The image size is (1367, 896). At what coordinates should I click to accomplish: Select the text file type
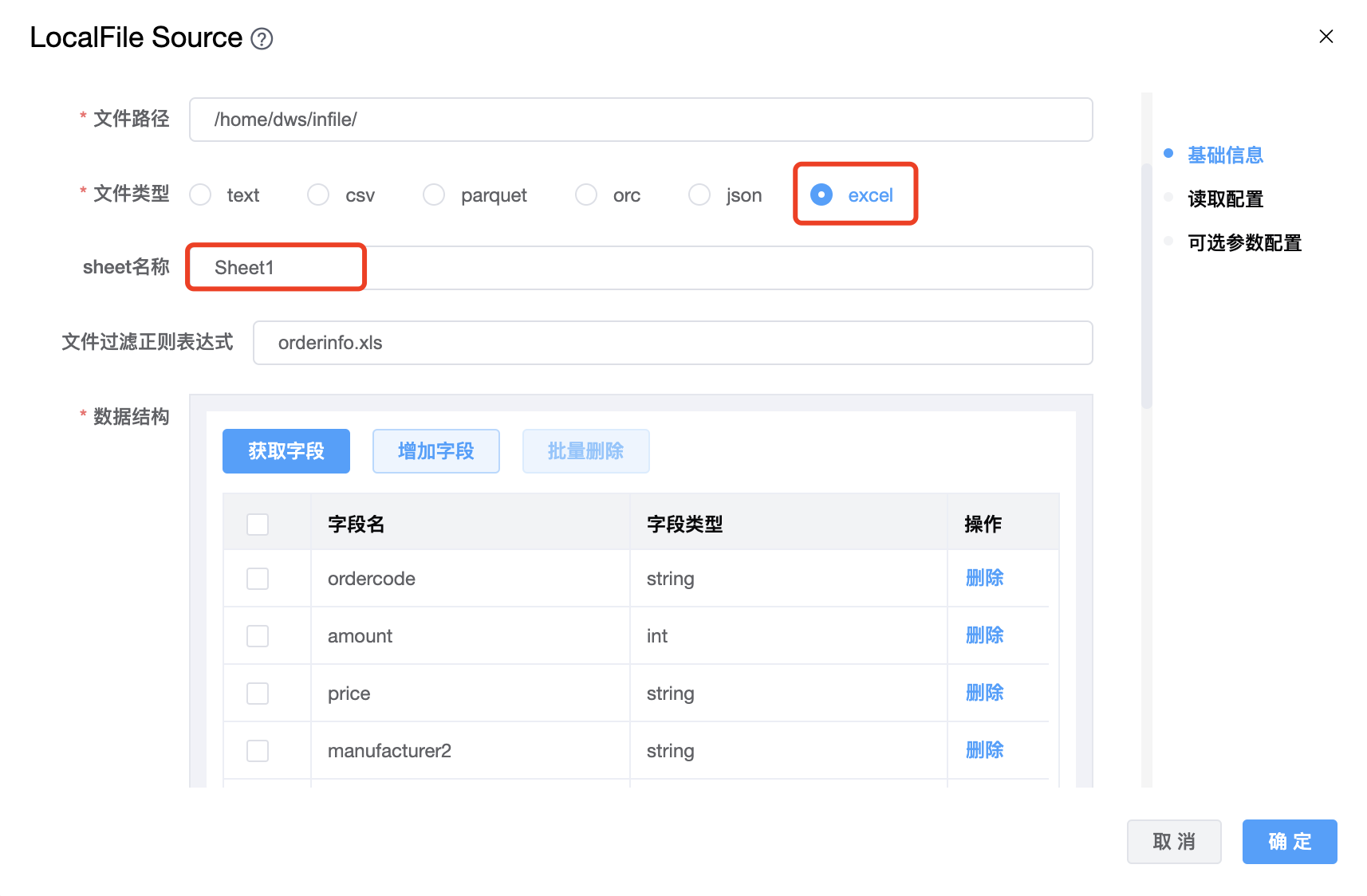pos(201,195)
